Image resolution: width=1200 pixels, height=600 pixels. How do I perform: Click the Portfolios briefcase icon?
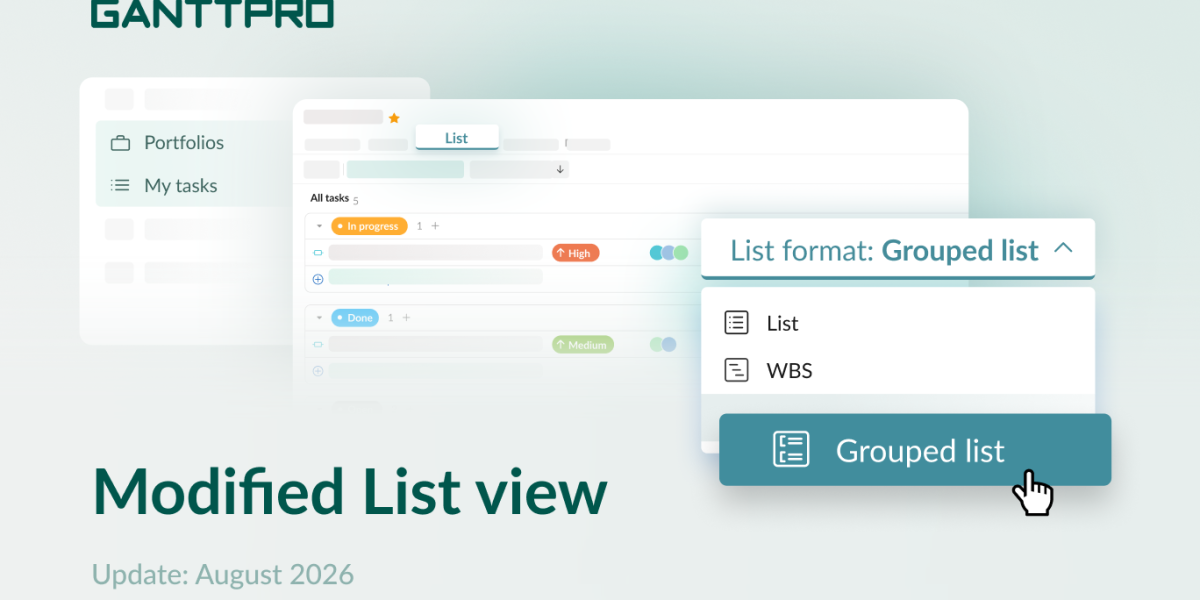pyautogui.click(x=120, y=143)
